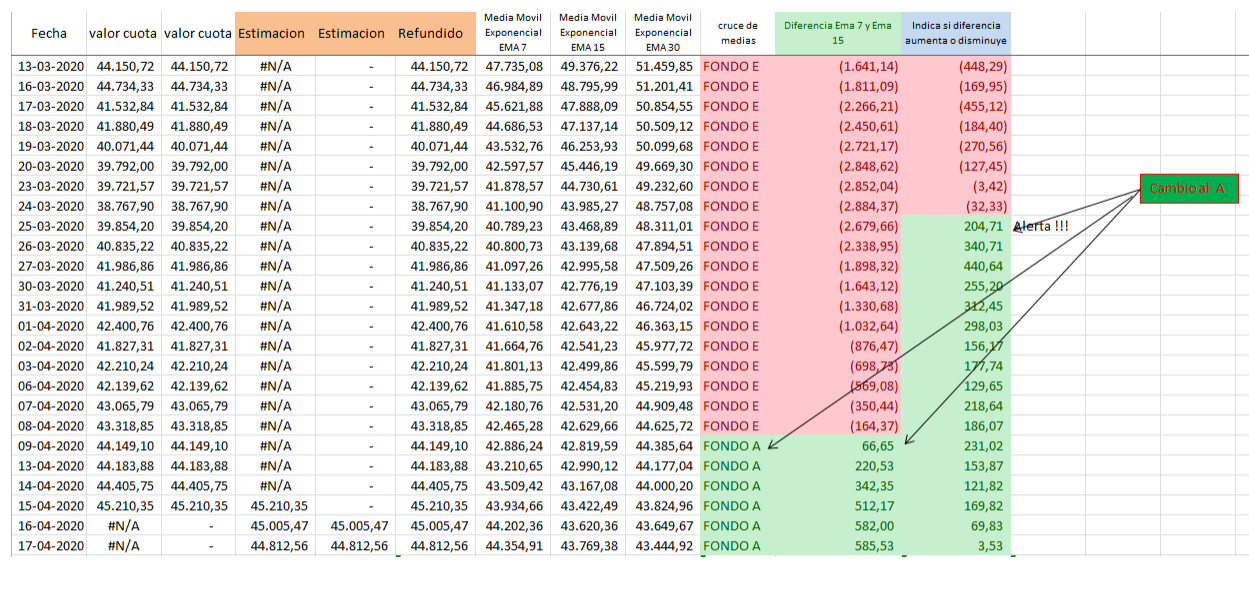This screenshot has height=590, width=1249.
Task: Click EMA 15 value 42.819,59
Action: click(589, 446)
